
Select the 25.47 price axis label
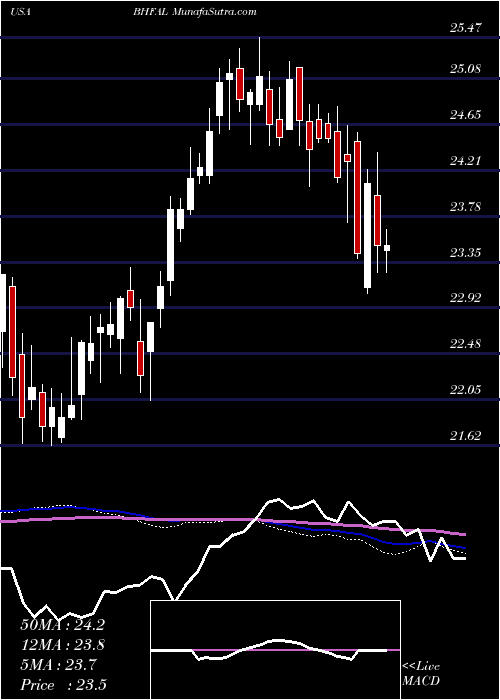coord(466,28)
